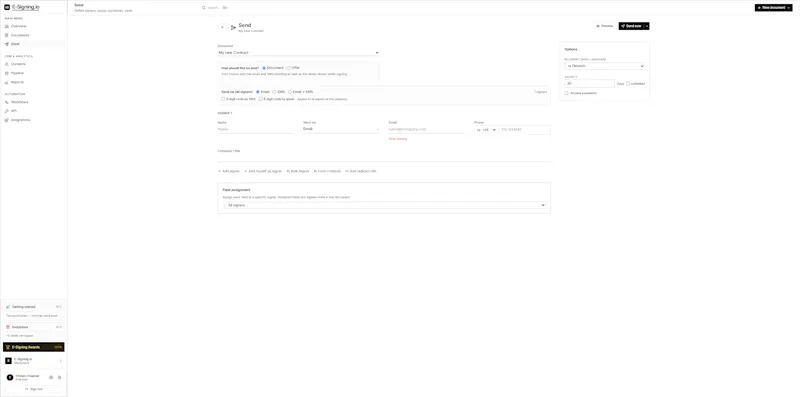Open the Send now split dropdown arrow

tap(647, 26)
